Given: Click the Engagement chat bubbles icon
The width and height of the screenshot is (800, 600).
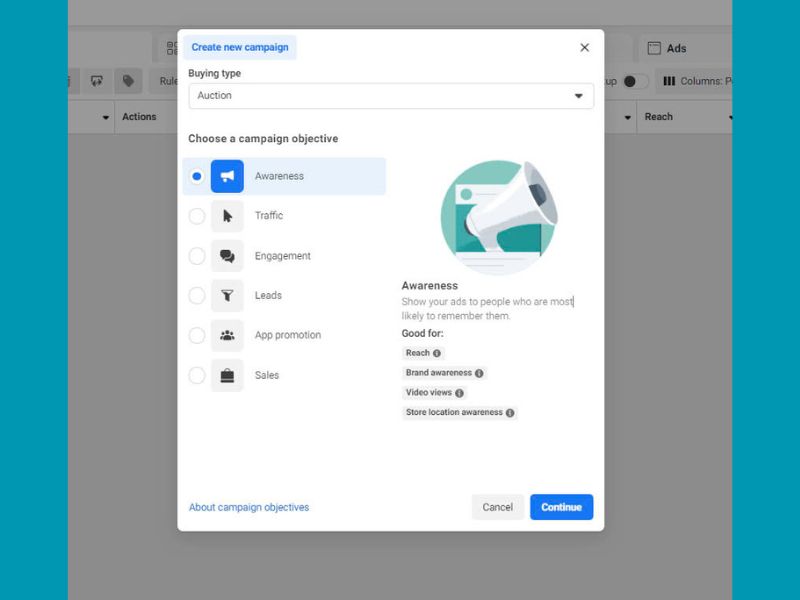Looking at the screenshot, I should click(x=227, y=256).
